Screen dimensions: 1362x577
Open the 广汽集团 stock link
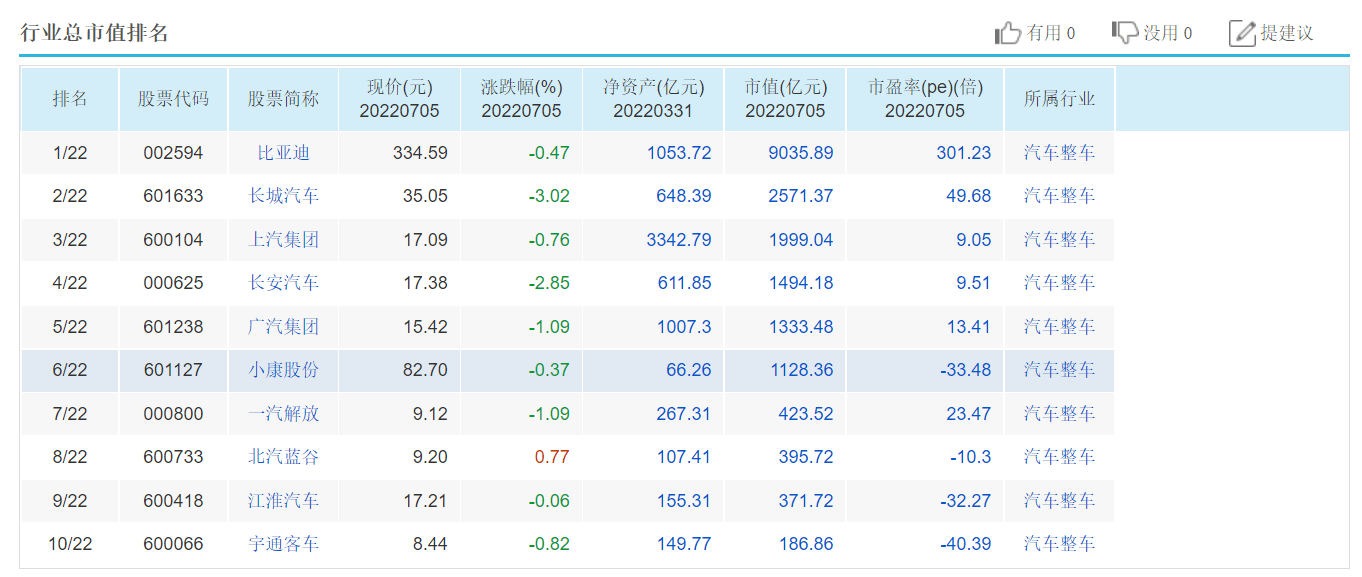284,327
